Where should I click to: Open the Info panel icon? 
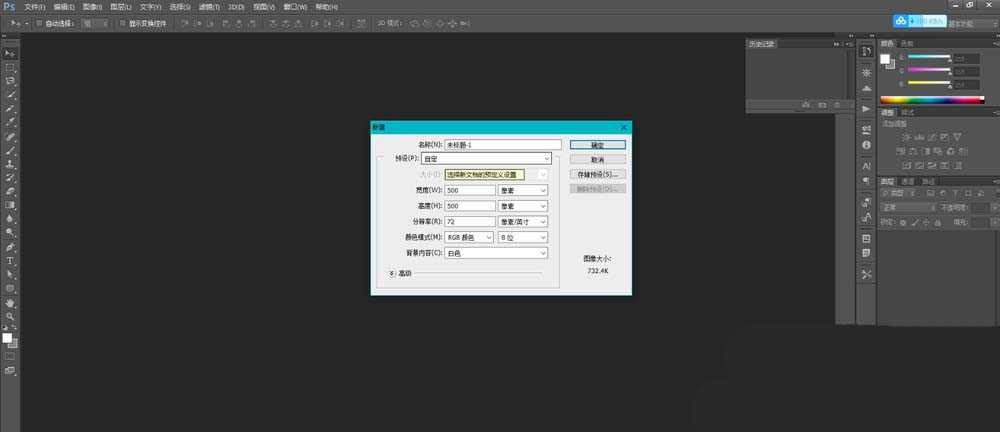866,145
